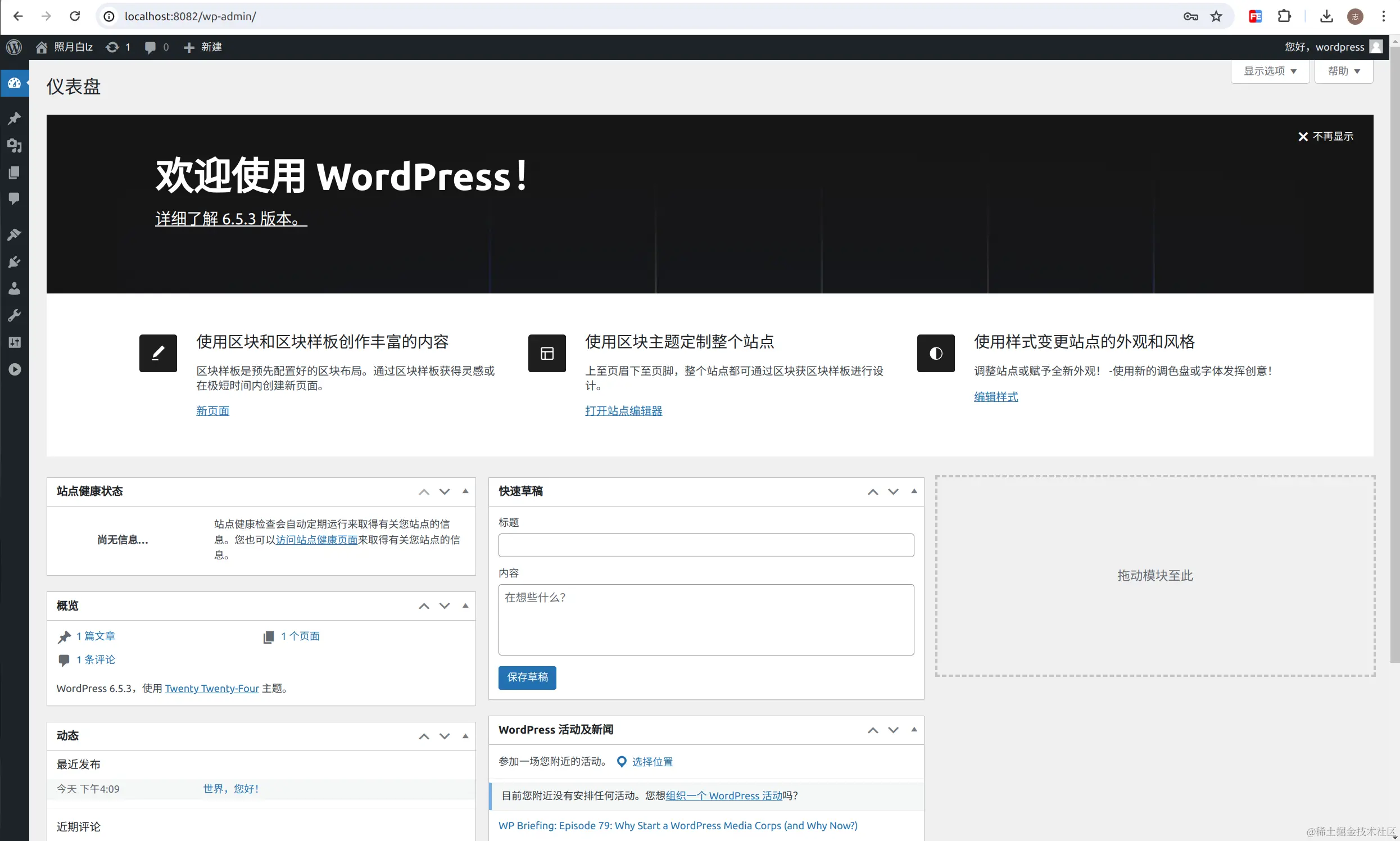
Task: Toggle the 动态 panel
Action: click(465, 736)
